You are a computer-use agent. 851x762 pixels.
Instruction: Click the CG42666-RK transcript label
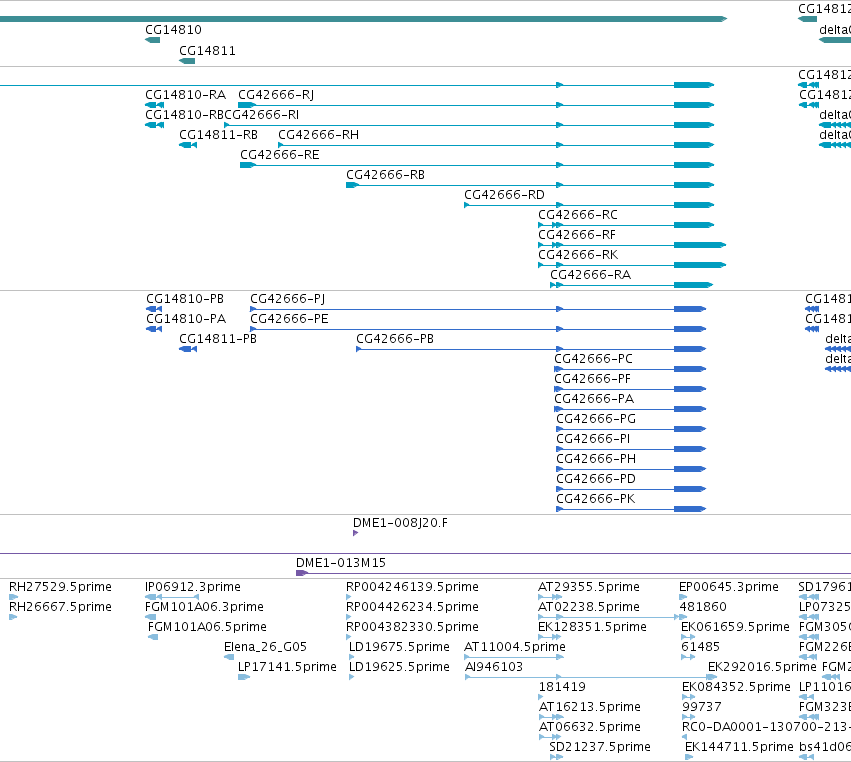click(578, 256)
